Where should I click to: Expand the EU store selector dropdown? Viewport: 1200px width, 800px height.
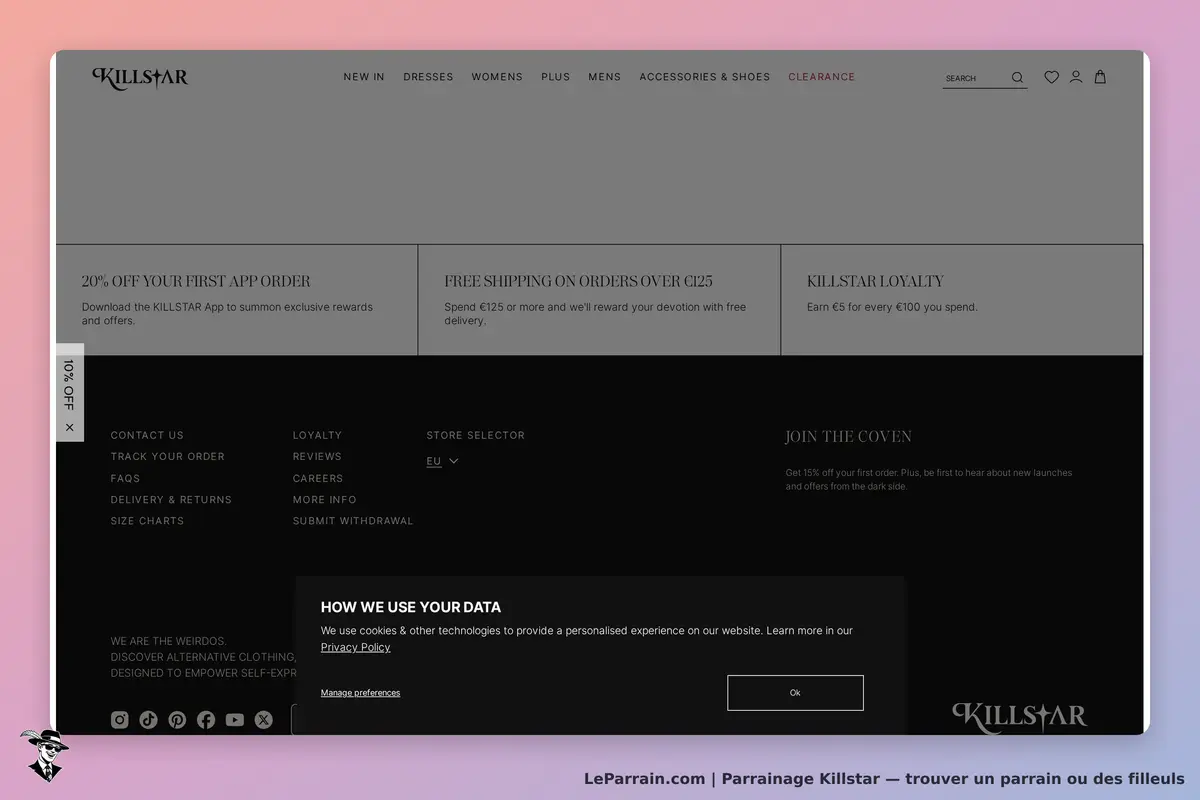point(442,461)
